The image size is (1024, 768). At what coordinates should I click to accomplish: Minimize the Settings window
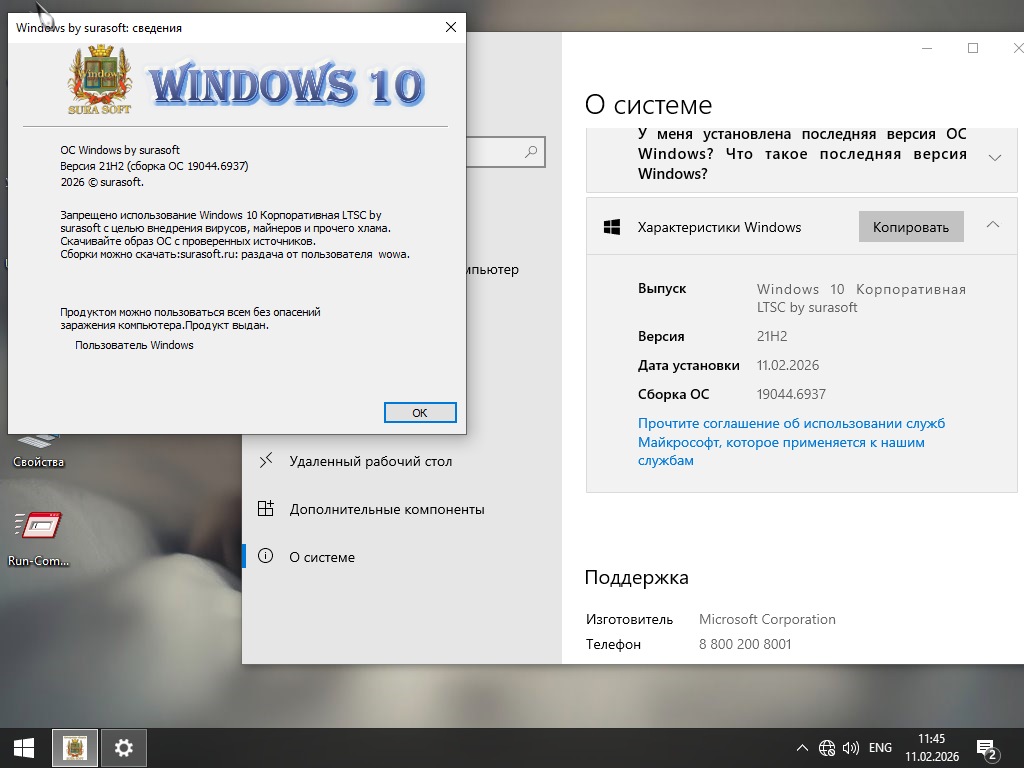click(x=927, y=48)
